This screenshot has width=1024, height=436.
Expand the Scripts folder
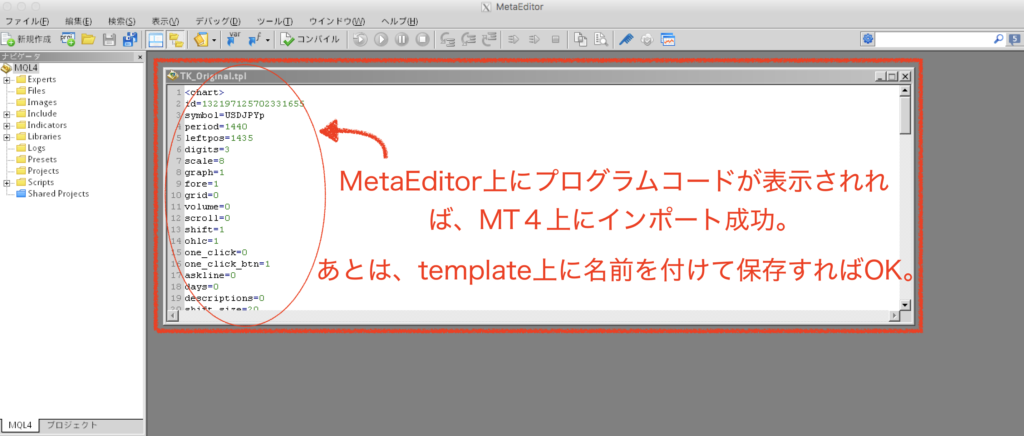point(7,182)
